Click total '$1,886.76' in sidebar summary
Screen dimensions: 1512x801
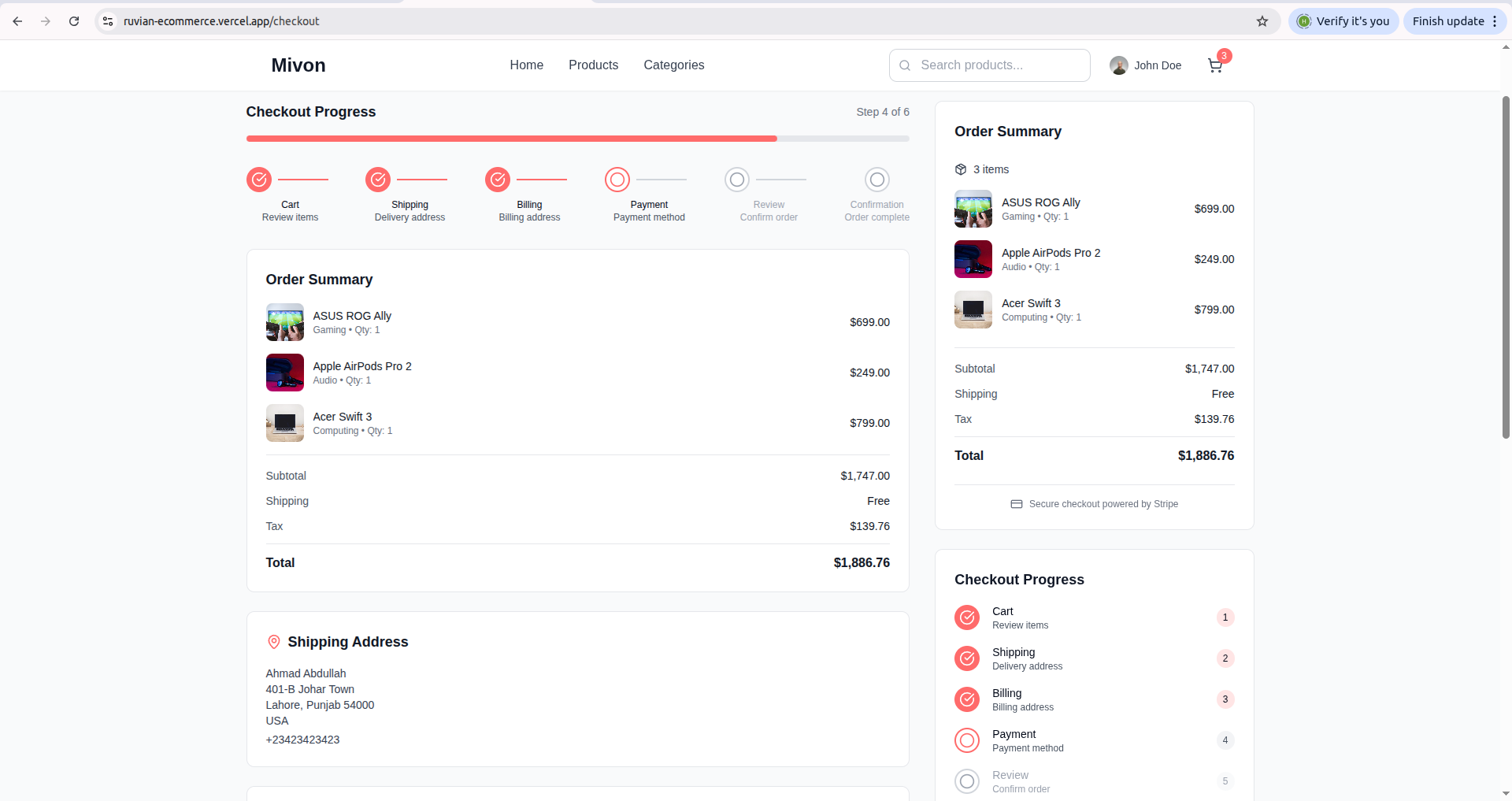1206,455
